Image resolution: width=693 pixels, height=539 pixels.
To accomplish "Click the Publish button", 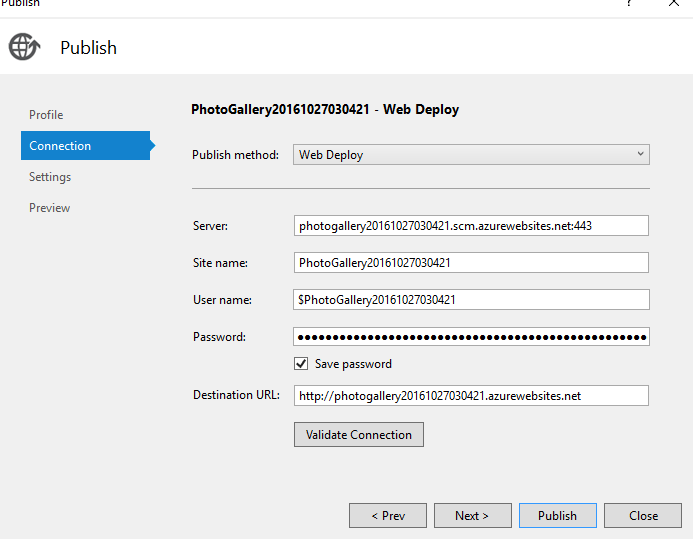I will [x=558, y=516].
